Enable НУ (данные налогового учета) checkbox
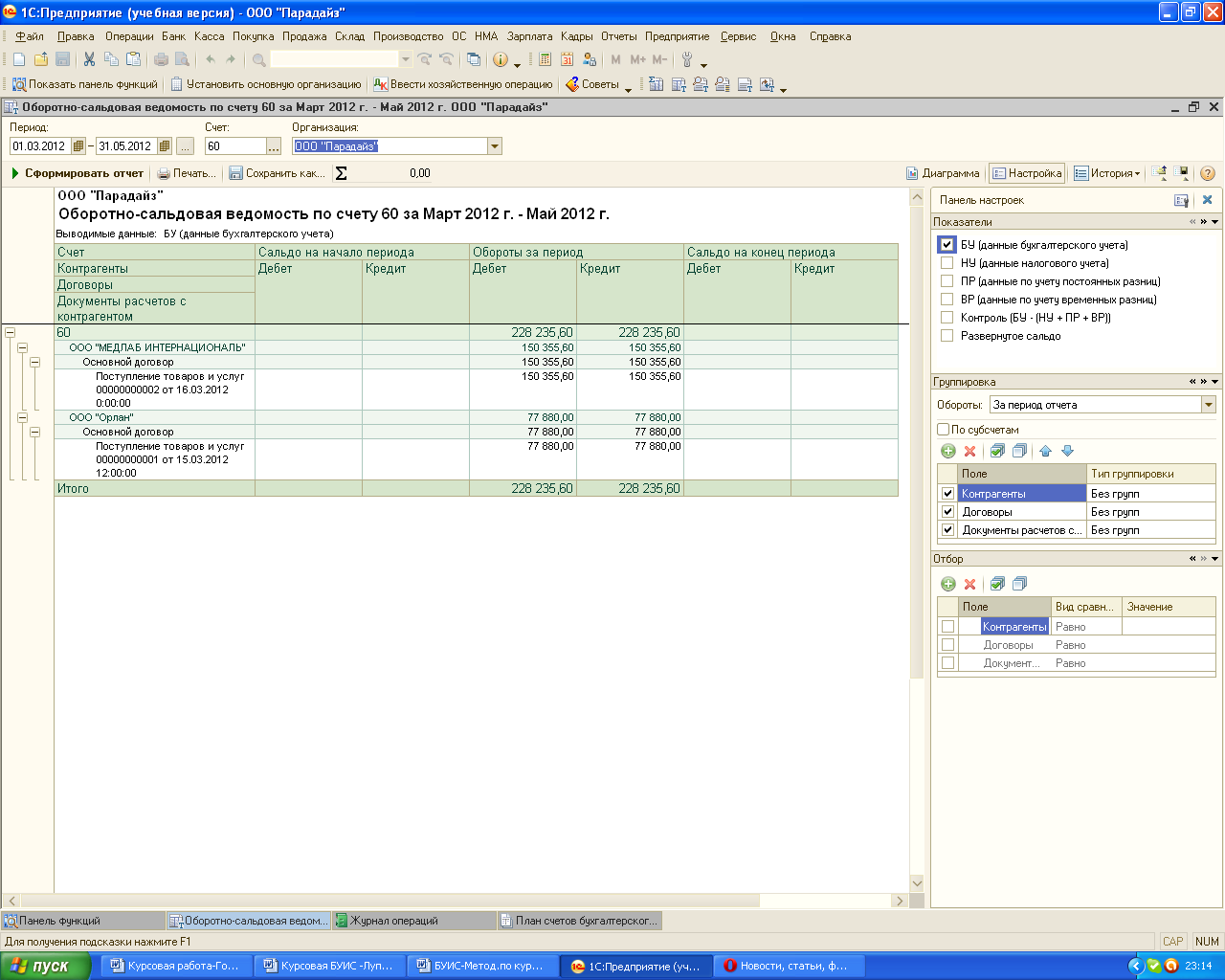 click(x=947, y=263)
